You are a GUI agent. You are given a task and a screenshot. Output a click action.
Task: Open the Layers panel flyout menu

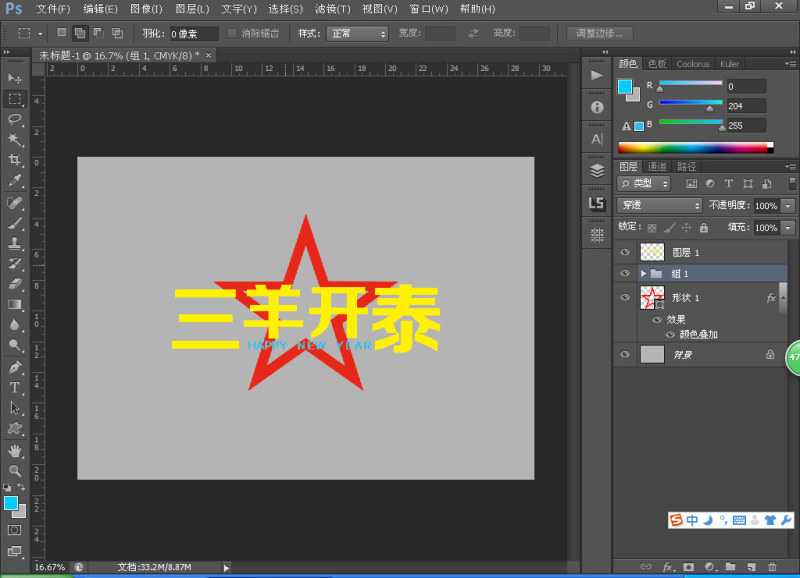point(790,166)
